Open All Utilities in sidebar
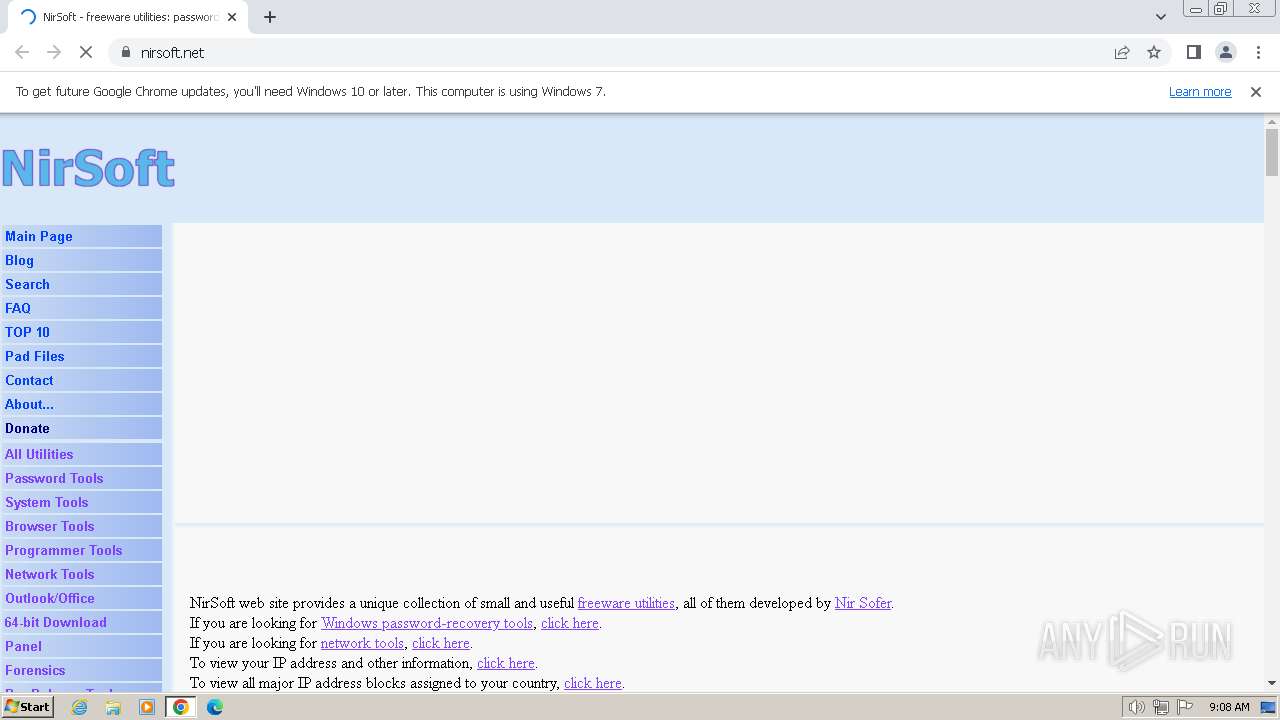1280x720 pixels. tap(81, 454)
